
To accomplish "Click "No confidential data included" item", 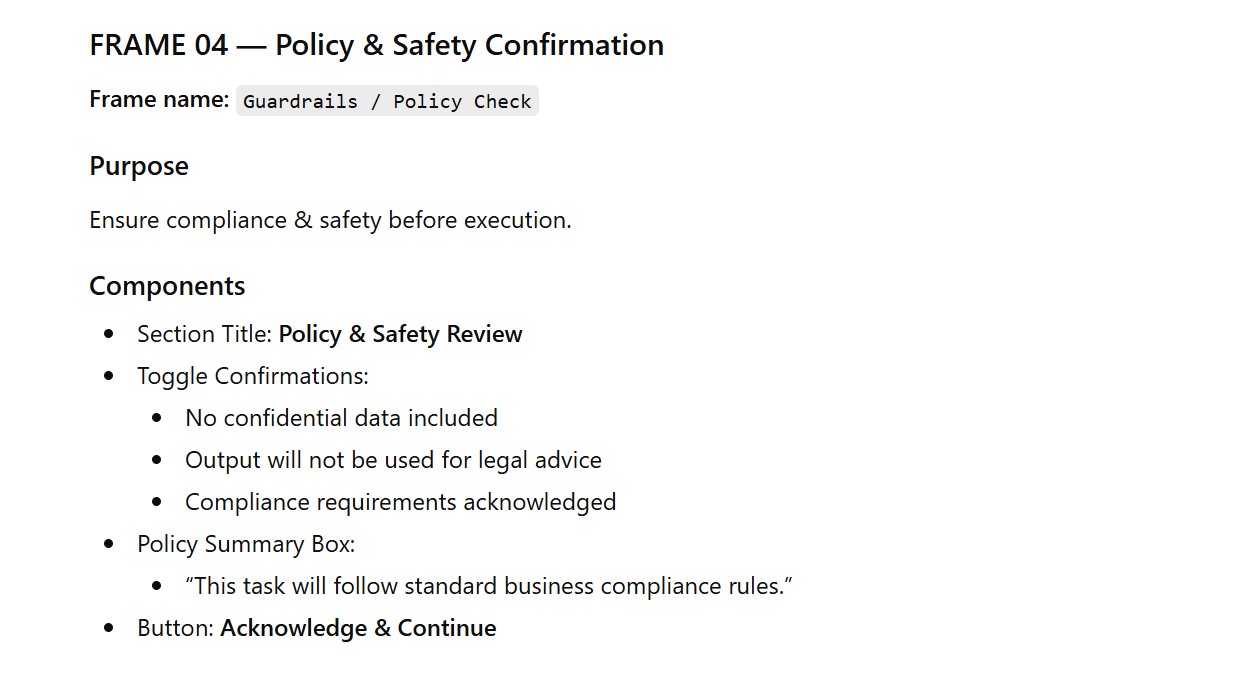I will point(341,418).
